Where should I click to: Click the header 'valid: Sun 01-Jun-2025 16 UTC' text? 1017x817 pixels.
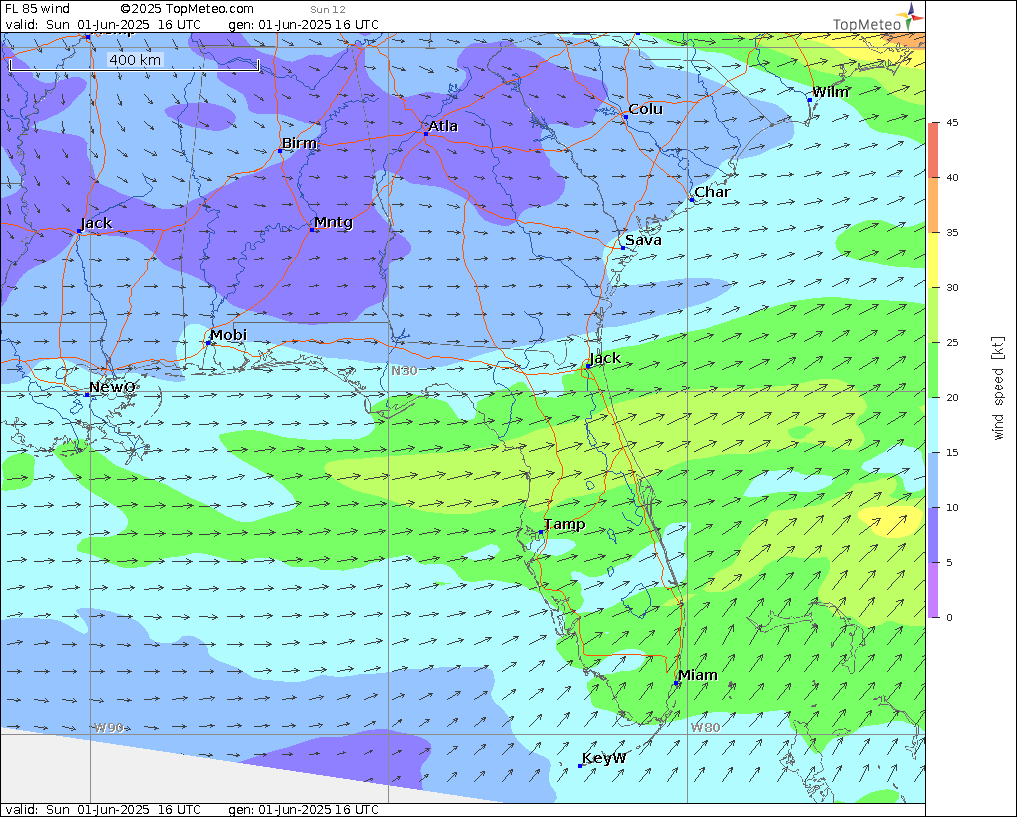pyautogui.click(x=103, y=25)
